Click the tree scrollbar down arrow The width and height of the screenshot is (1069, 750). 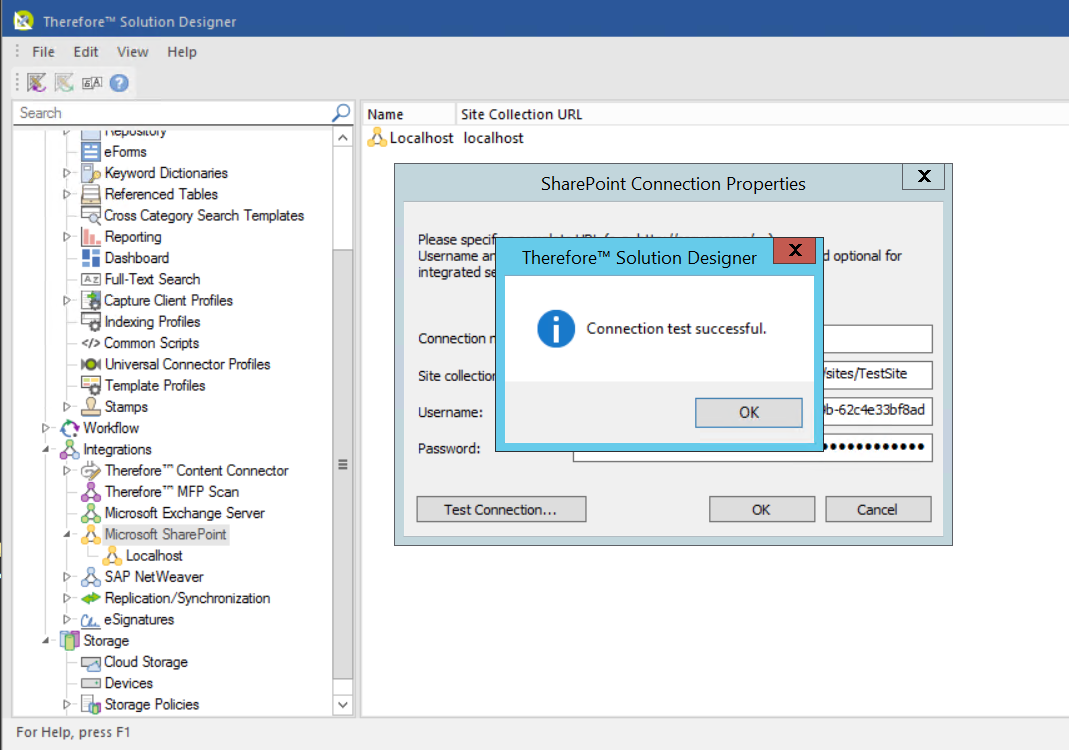coord(343,704)
